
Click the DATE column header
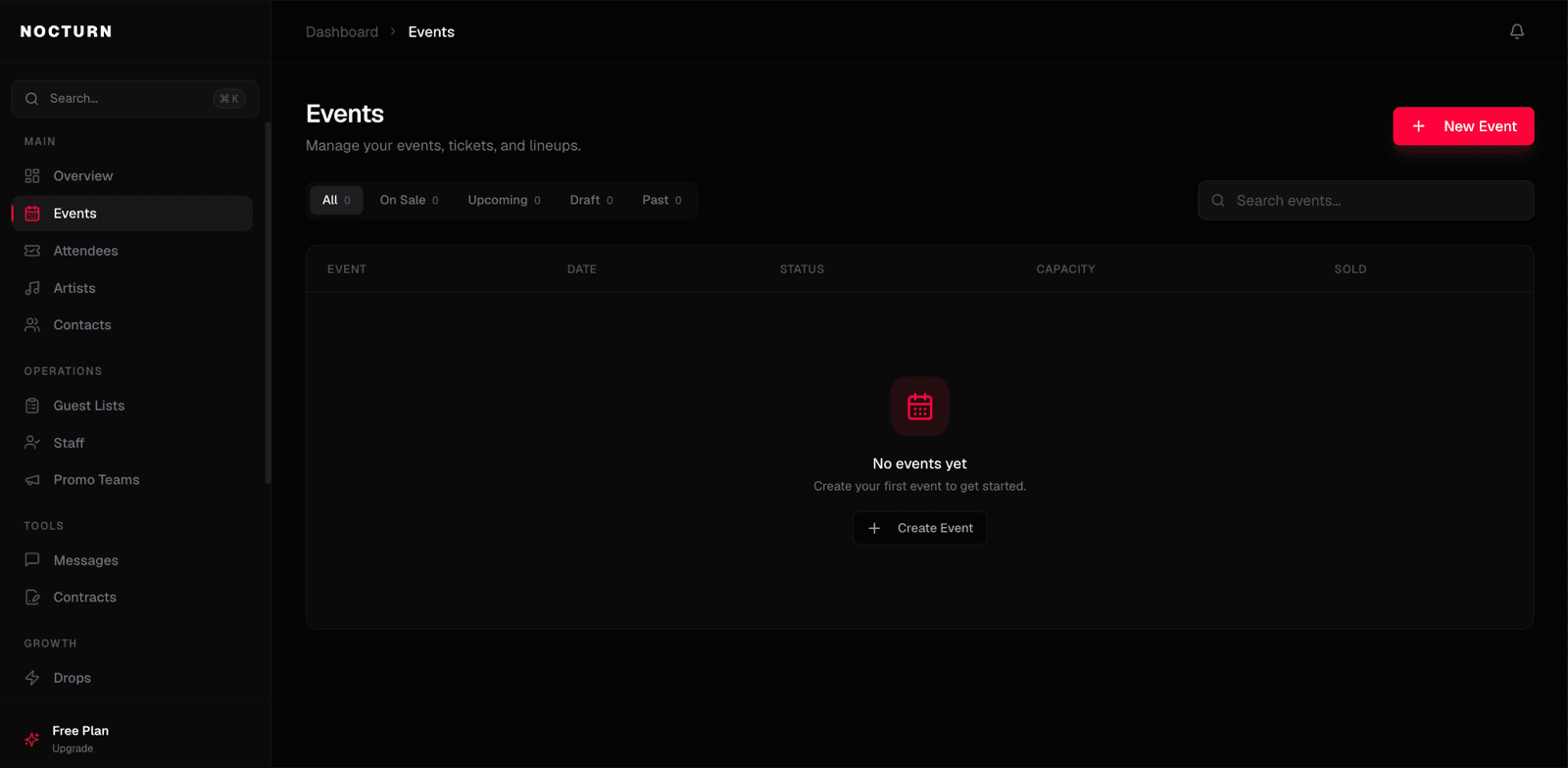tap(582, 269)
